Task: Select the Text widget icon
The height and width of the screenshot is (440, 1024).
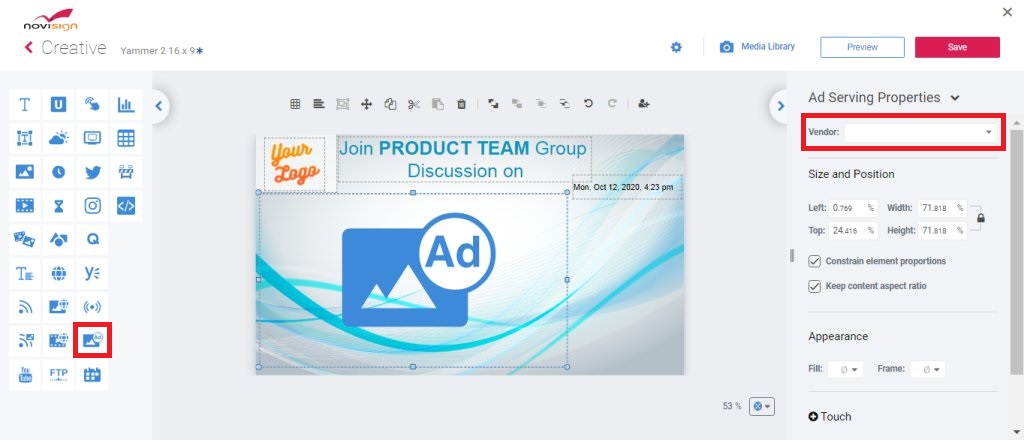Action: pos(25,104)
